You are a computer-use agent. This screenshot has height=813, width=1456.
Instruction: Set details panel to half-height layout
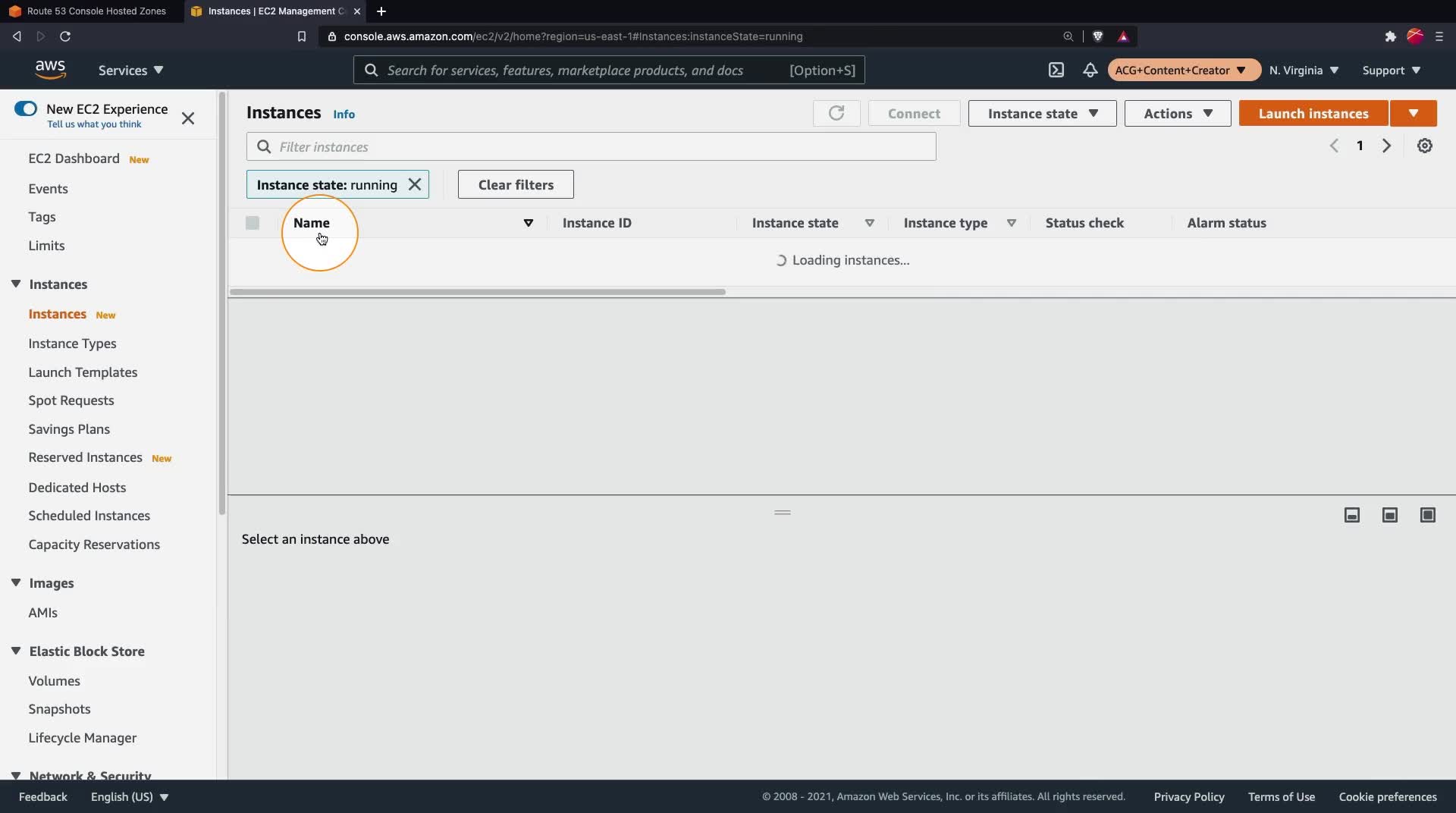tap(1390, 515)
